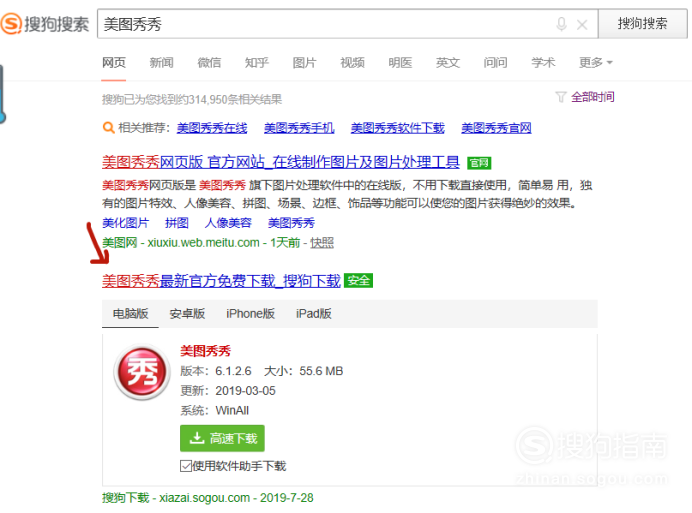
Task: Open related link 美图秀秀官网
Action: 496,128
